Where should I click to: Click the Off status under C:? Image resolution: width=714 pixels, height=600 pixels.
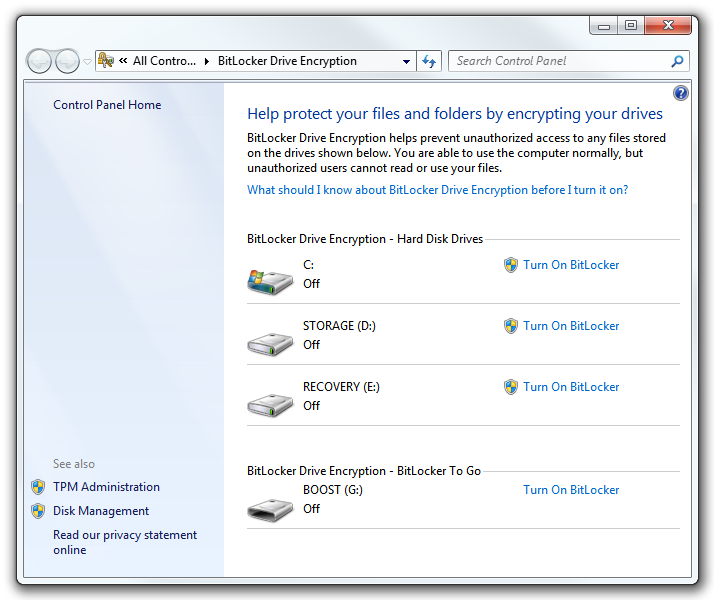click(311, 284)
